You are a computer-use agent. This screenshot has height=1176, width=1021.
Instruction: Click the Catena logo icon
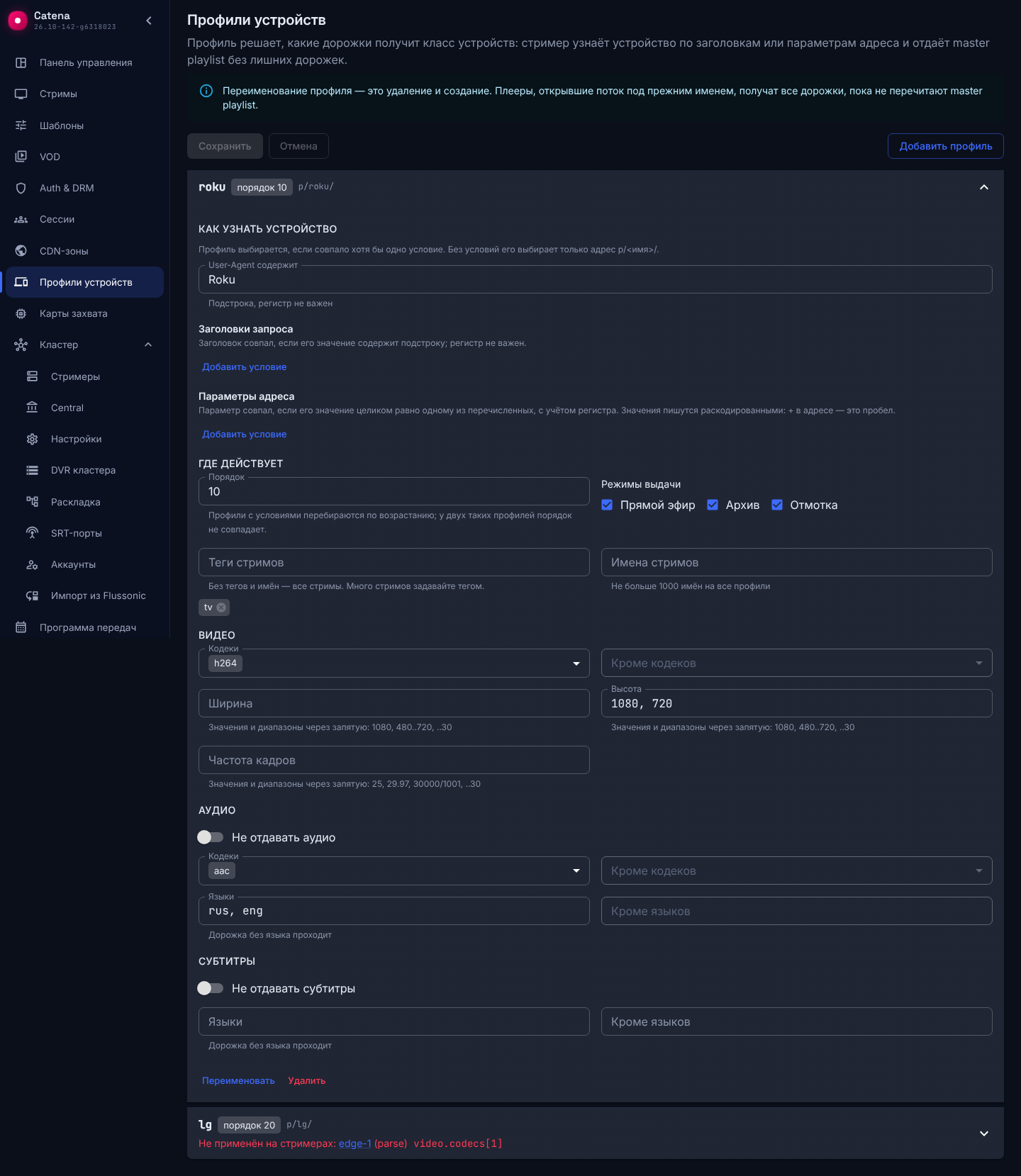point(17,21)
